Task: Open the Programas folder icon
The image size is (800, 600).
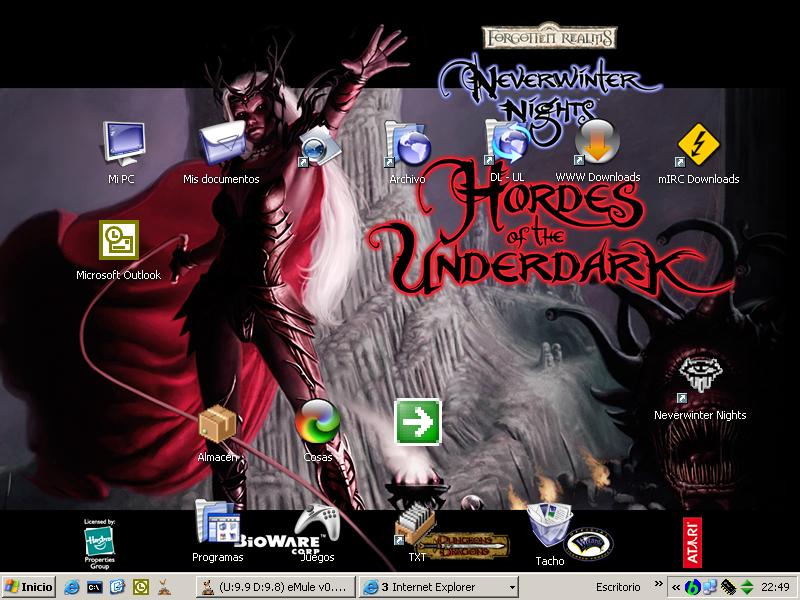Action: 217,523
